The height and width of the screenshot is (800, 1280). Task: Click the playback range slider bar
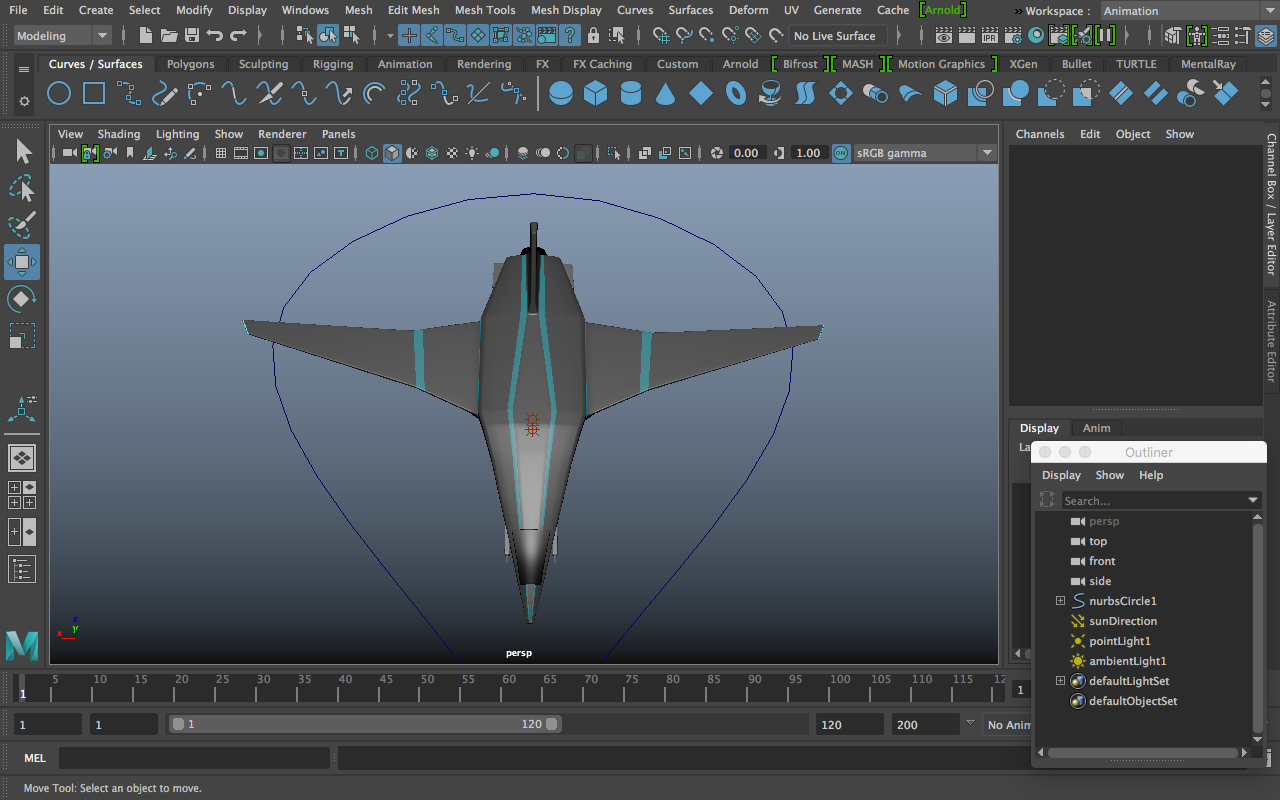[365, 724]
